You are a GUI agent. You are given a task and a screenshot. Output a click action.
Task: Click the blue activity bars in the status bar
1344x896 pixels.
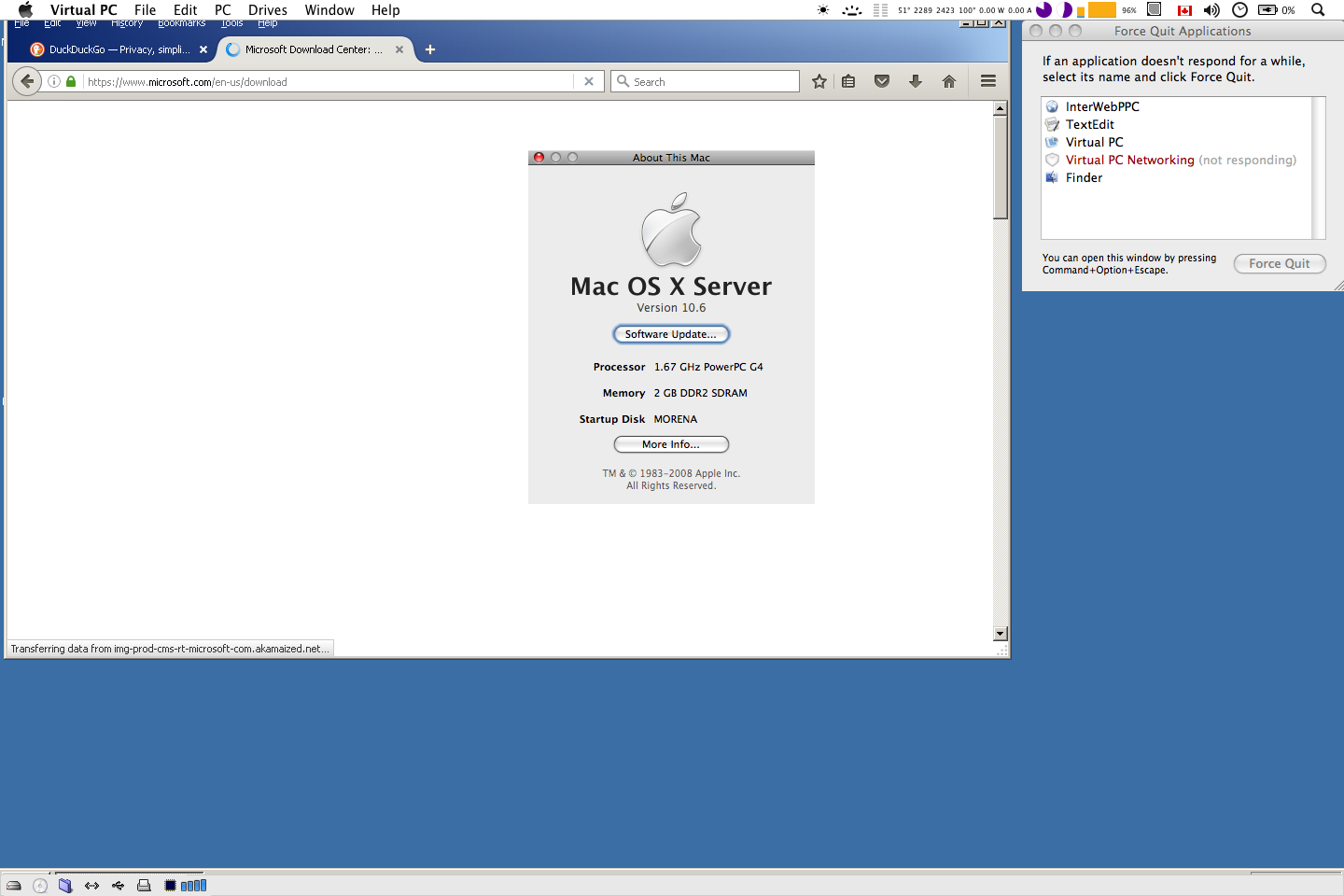coord(193,886)
